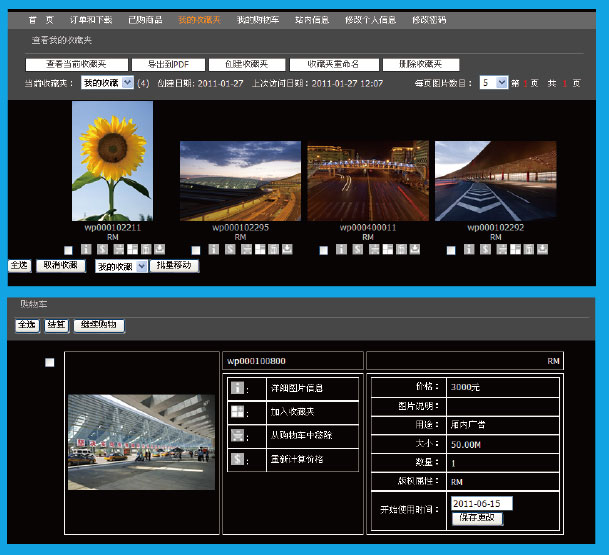Tick the checkbox under sunflower image wp000102211
Screen dimensions: 609x555
67,250
